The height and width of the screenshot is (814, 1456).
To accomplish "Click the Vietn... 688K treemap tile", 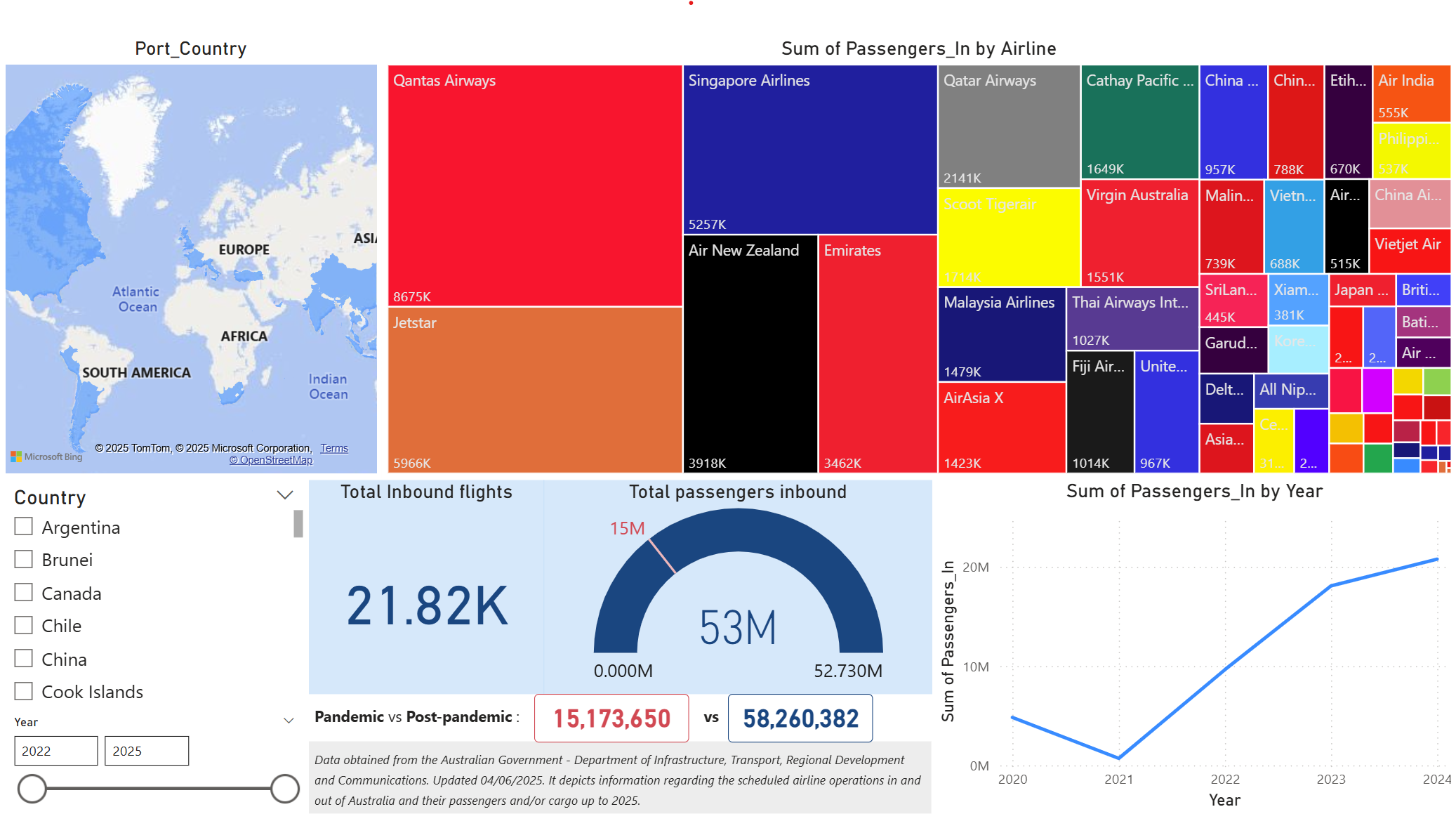I will pos(1294,227).
